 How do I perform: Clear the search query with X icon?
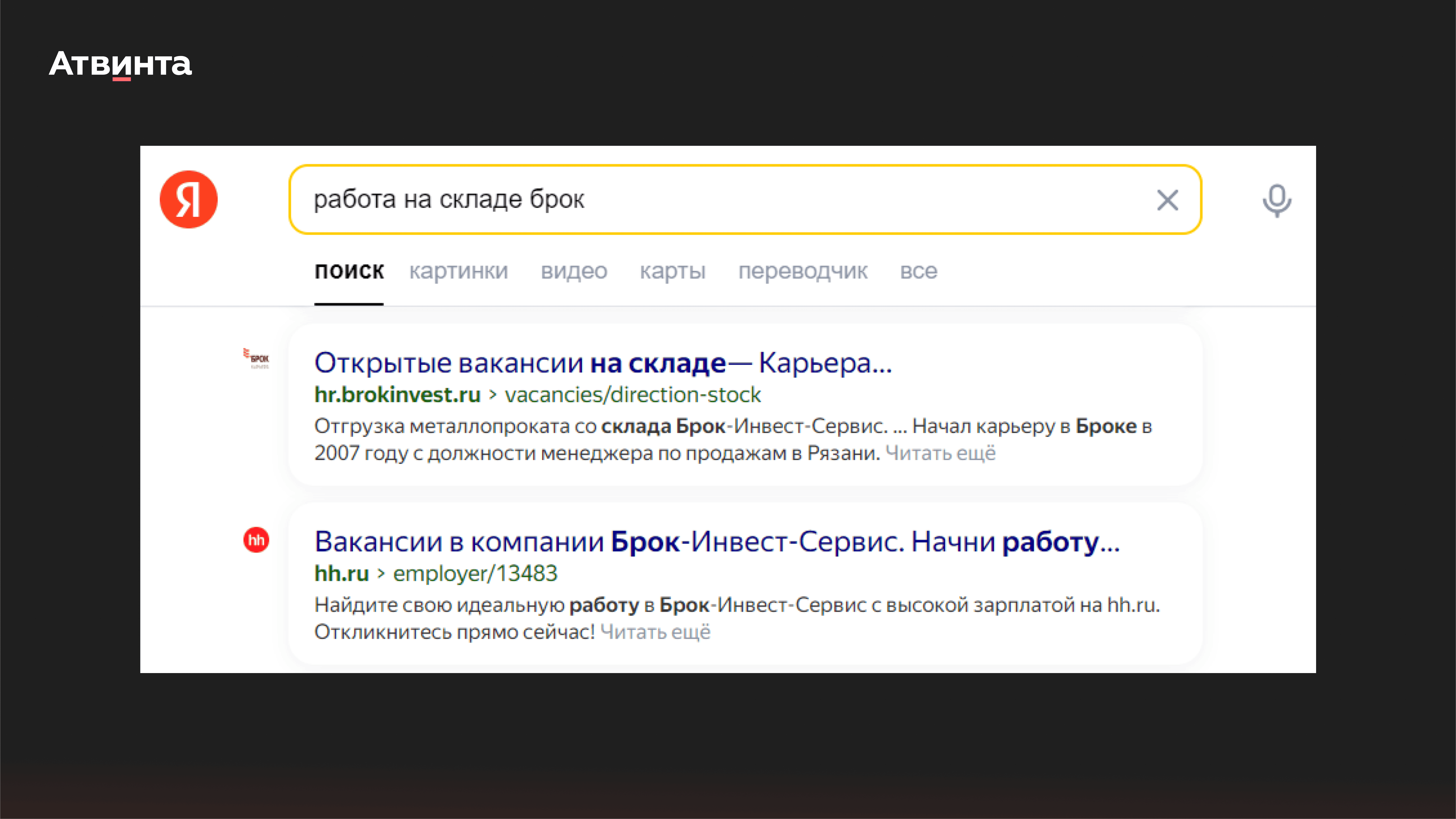(1167, 200)
